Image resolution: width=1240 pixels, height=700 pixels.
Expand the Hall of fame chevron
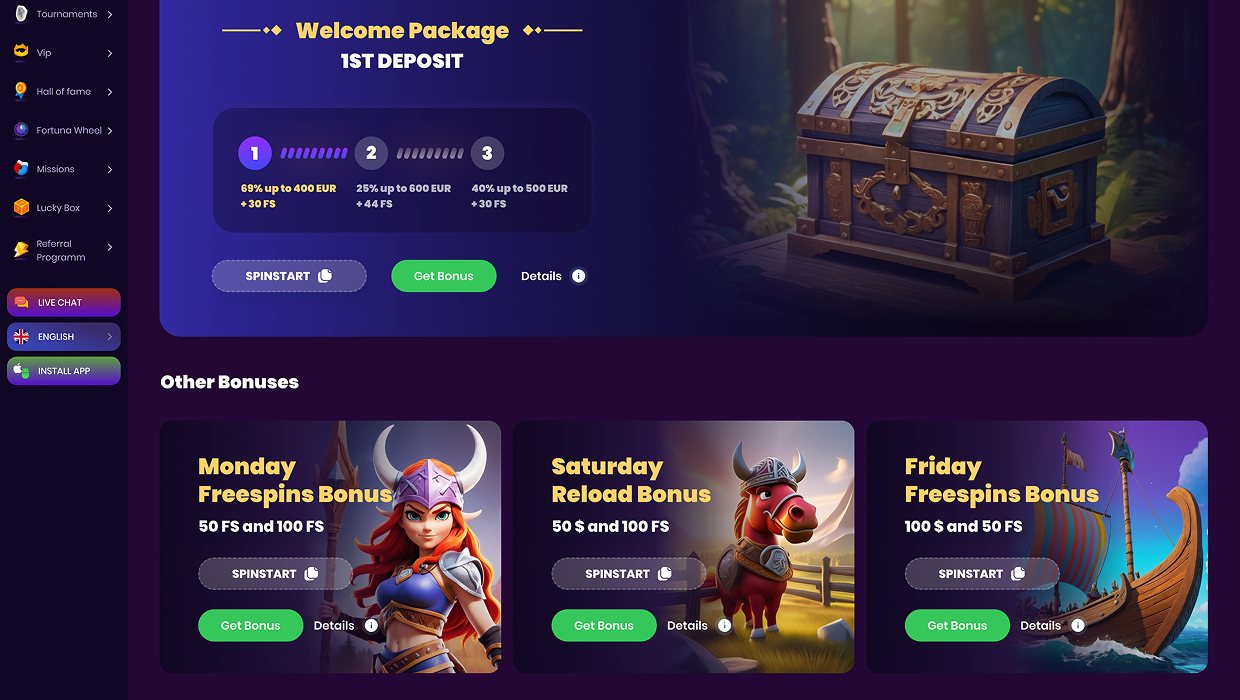tap(110, 92)
